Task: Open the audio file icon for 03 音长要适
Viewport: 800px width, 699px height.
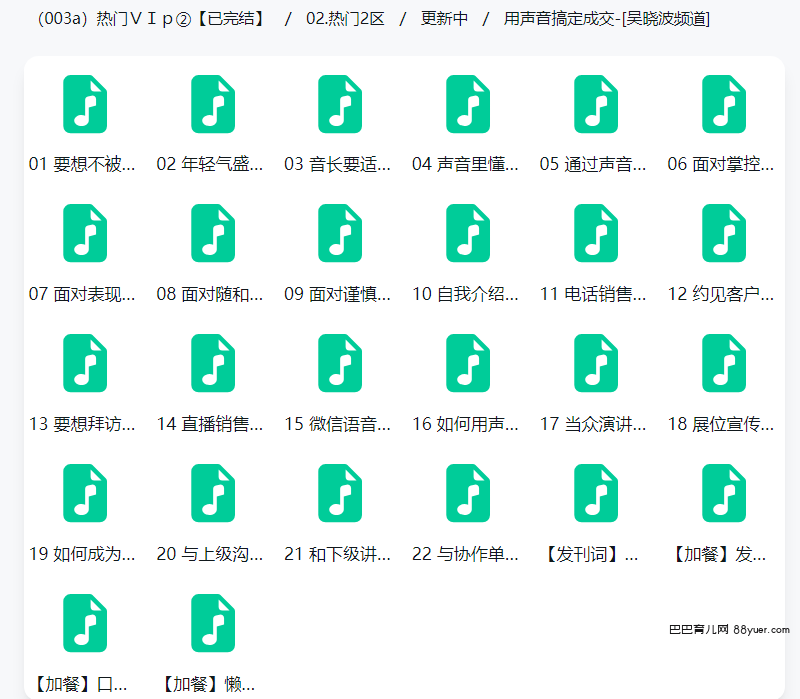Action: (x=340, y=104)
